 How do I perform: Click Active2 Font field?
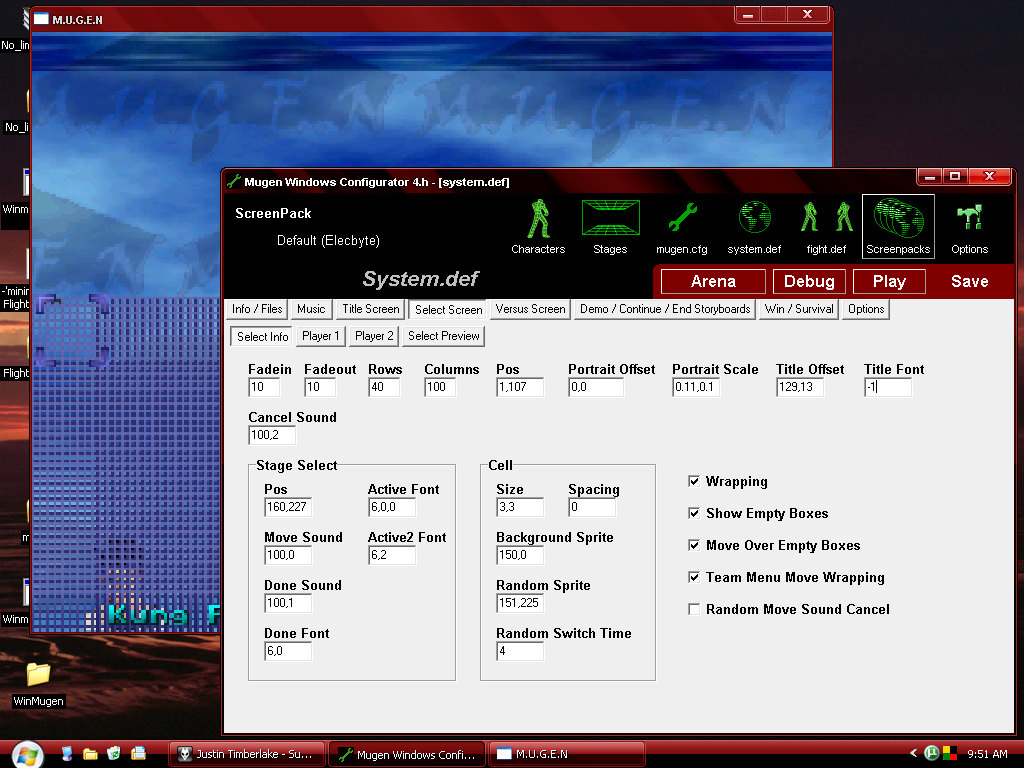click(x=392, y=555)
